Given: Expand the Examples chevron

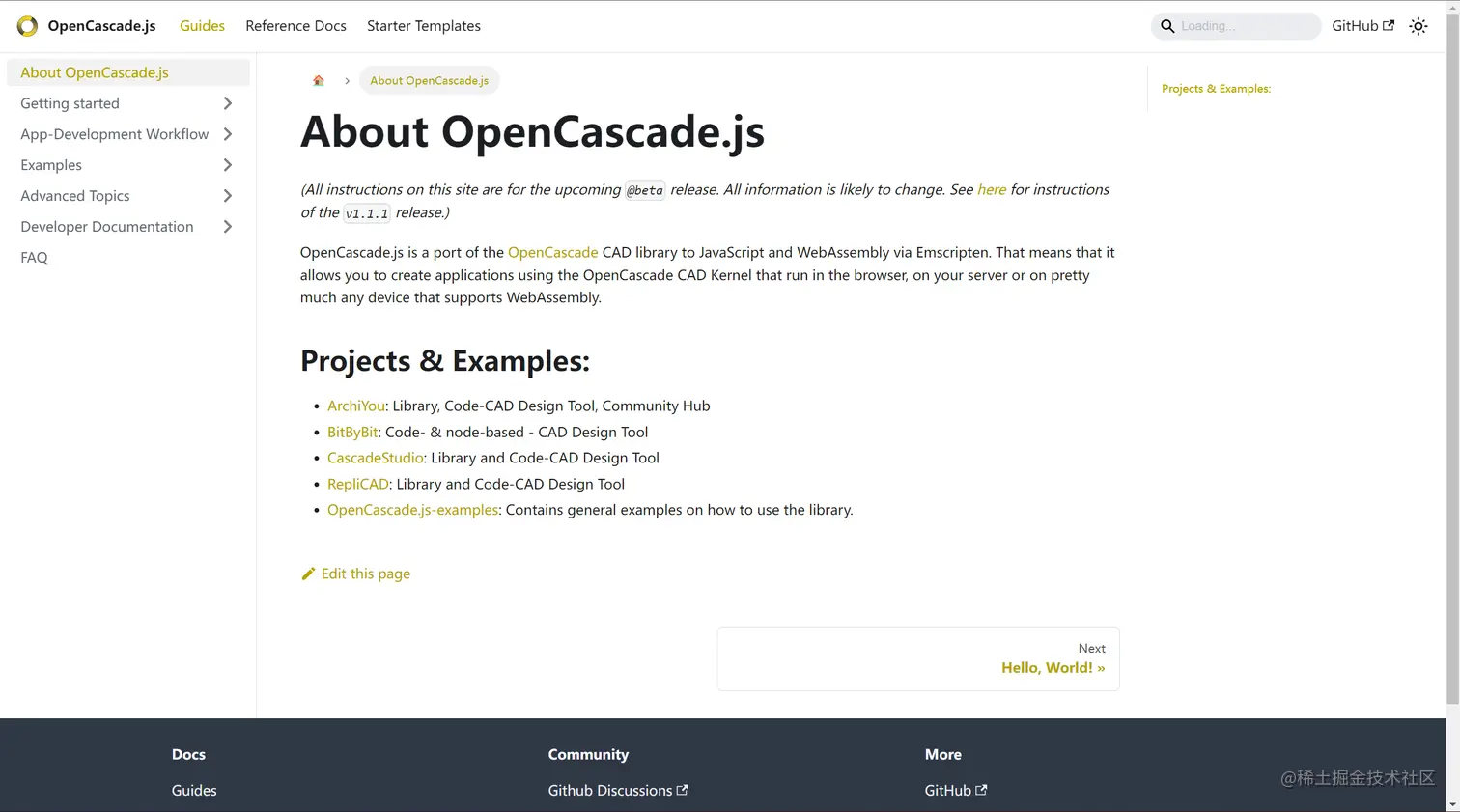Looking at the screenshot, I should (228, 165).
